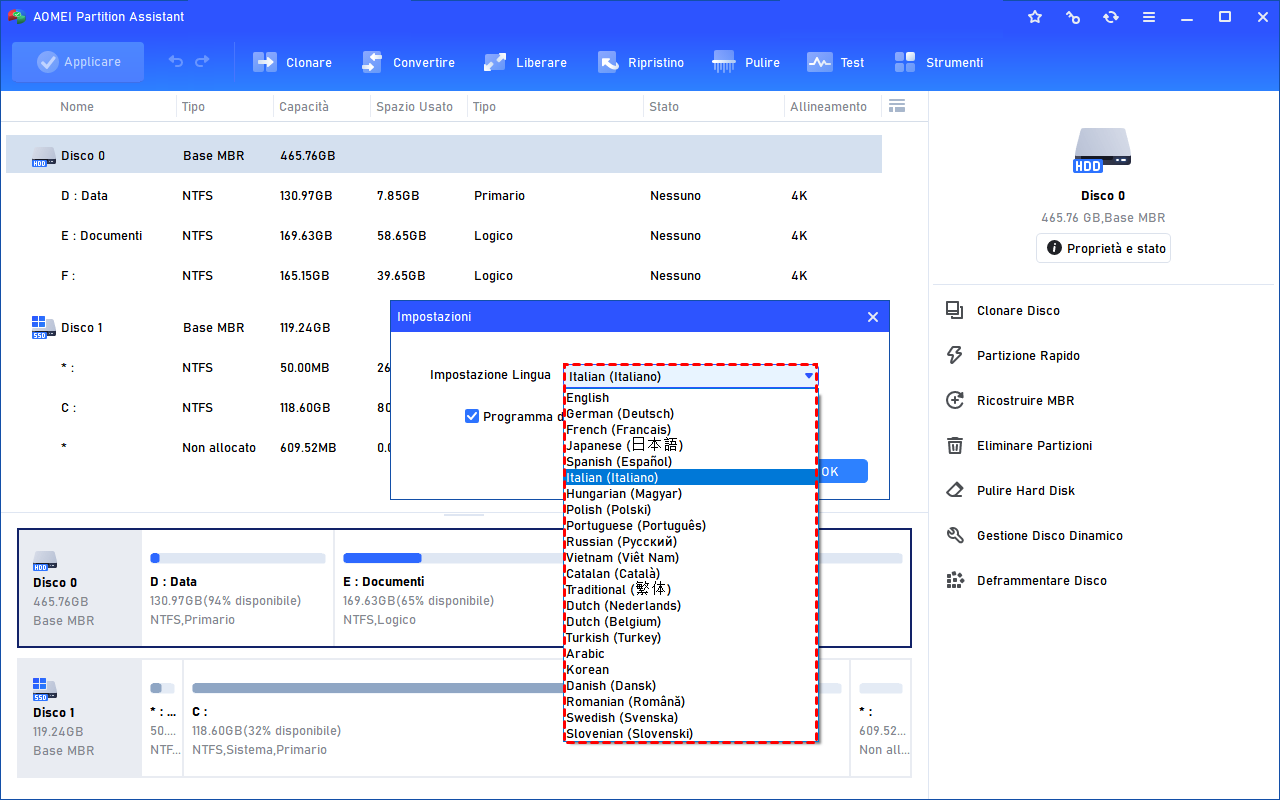Open the Strumenti toolbar menu
The height and width of the screenshot is (800, 1280).
939,62
